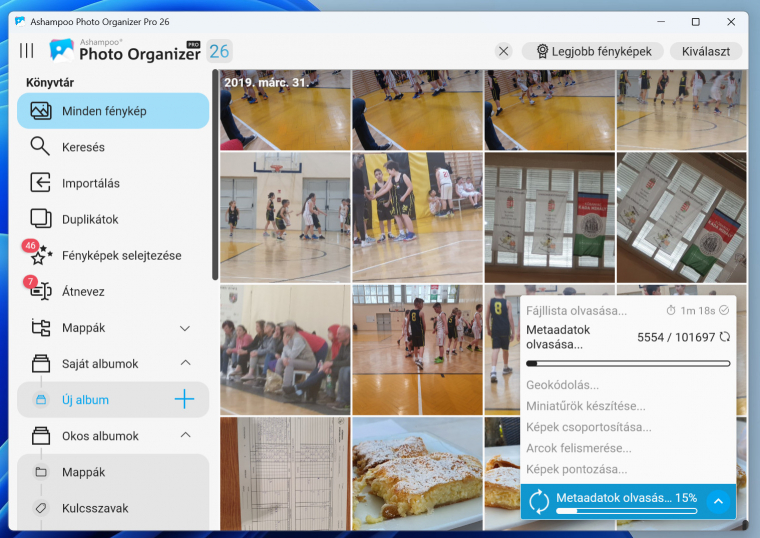Collapse the Saját albumok section

pyautogui.click(x=185, y=364)
